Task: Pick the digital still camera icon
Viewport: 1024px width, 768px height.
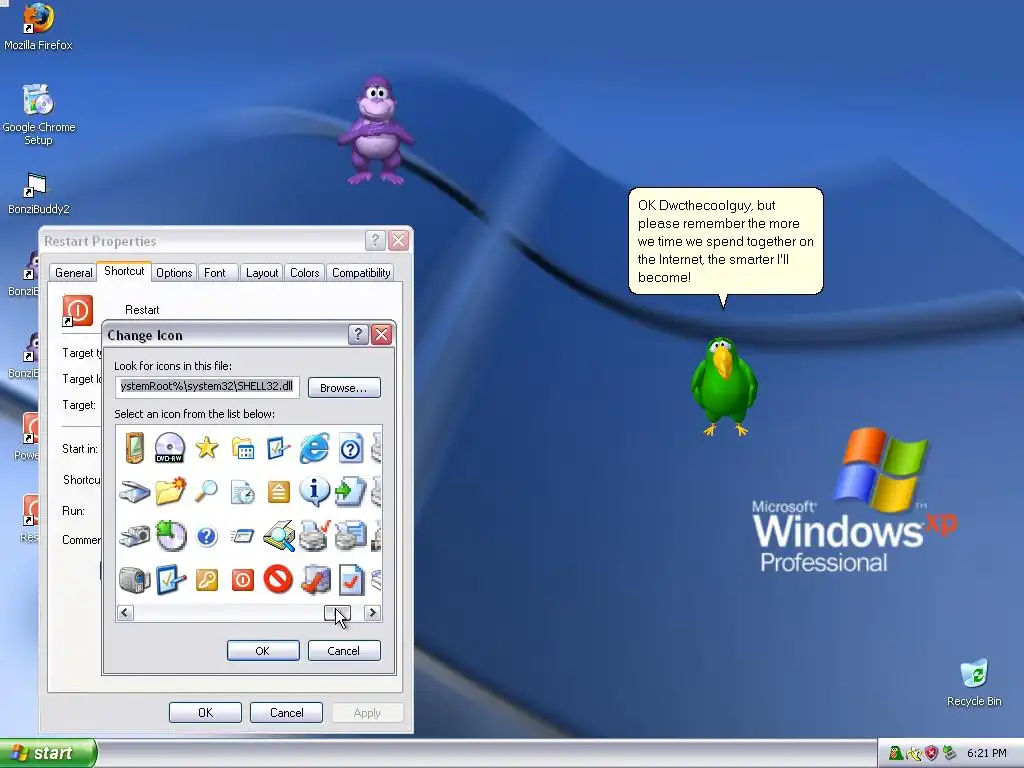Action: (135, 536)
